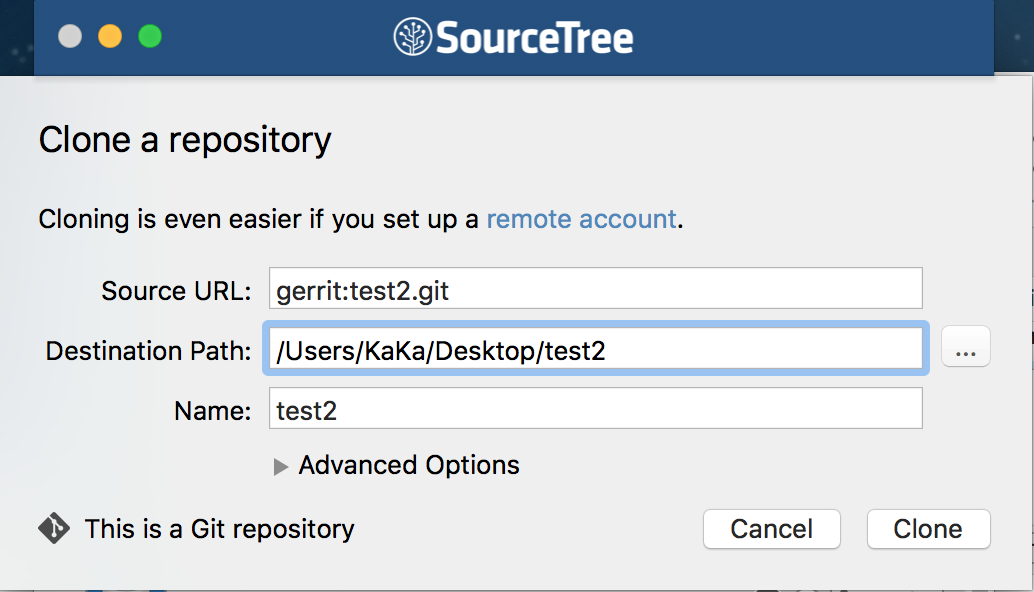
Task: Click the 'Destination Path:' label
Action: (x=148, y=351)
